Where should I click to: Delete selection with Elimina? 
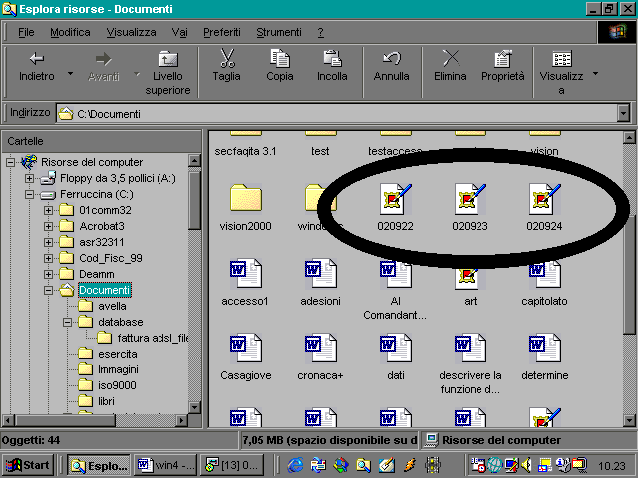(450, 66)
